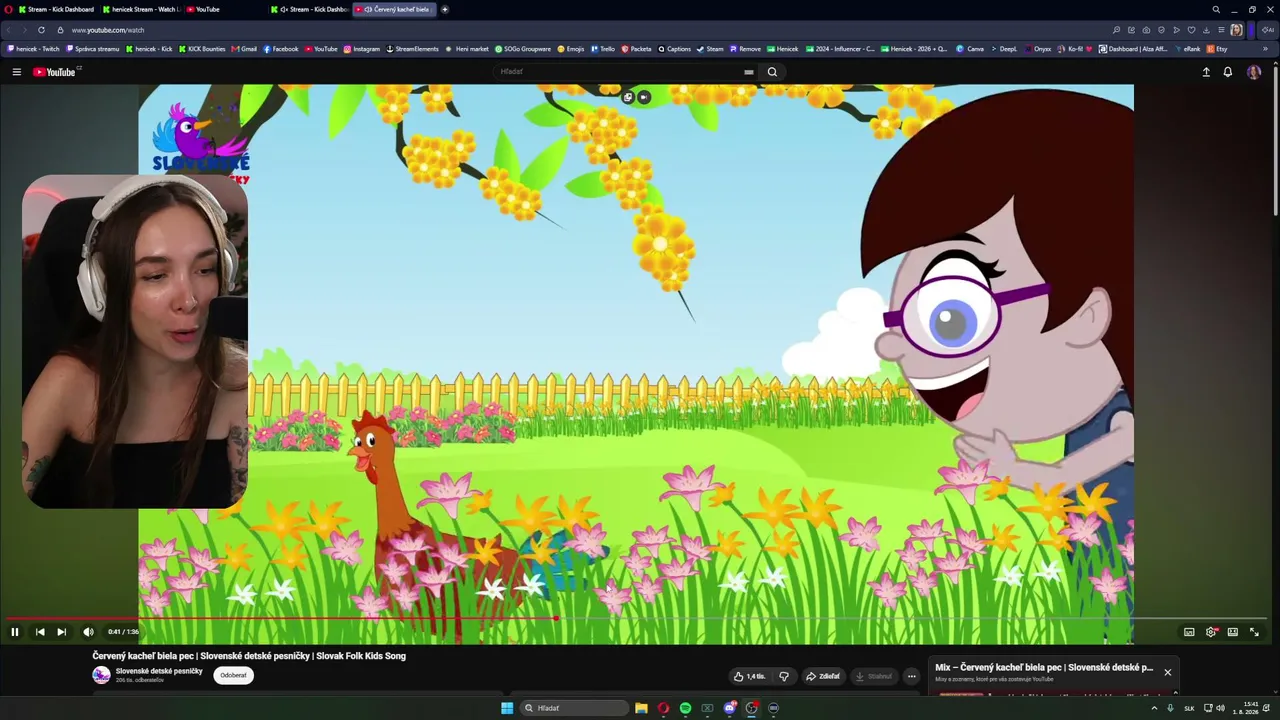Mute the video volume
Viewport: 1280px width, 720px height.
[x=88, y=632]
